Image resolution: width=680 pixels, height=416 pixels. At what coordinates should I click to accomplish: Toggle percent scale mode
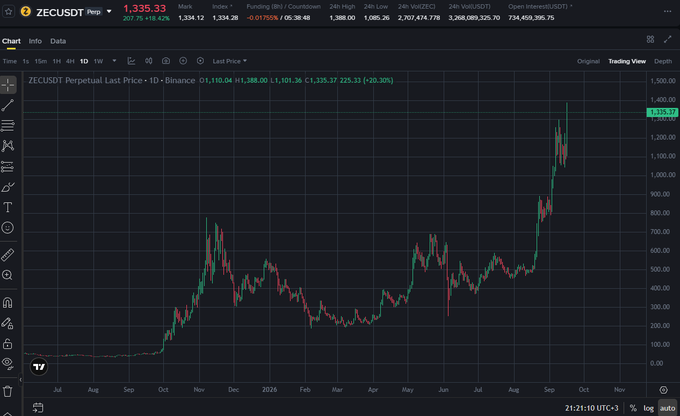(x=633, y=408)
